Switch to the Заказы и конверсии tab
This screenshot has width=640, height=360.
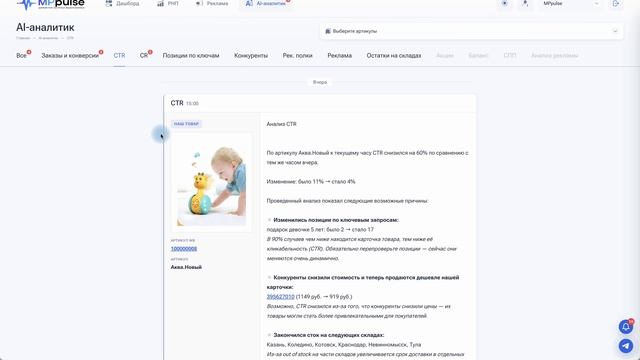click(70, 56)
